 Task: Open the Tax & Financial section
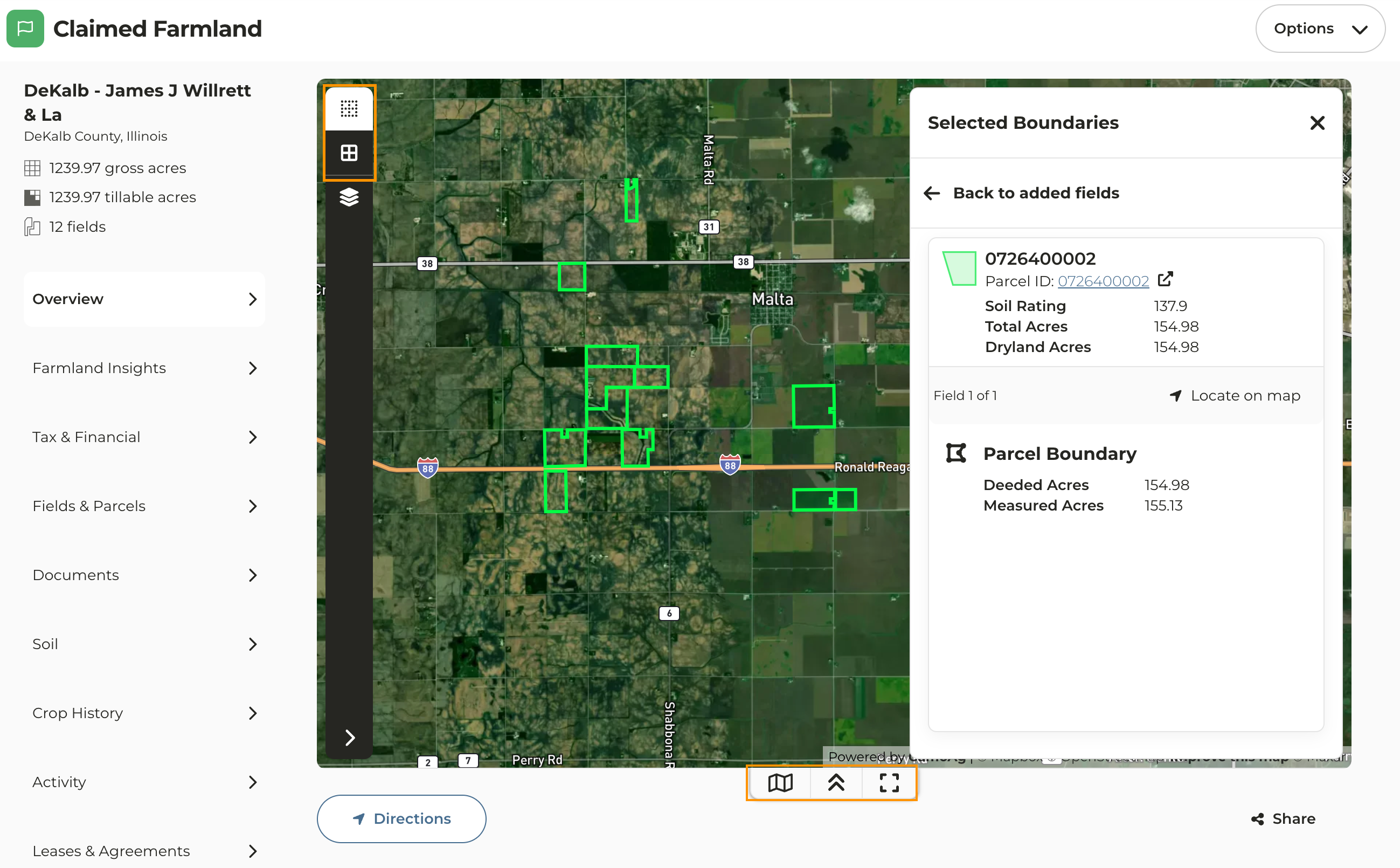tap(144, 437)
